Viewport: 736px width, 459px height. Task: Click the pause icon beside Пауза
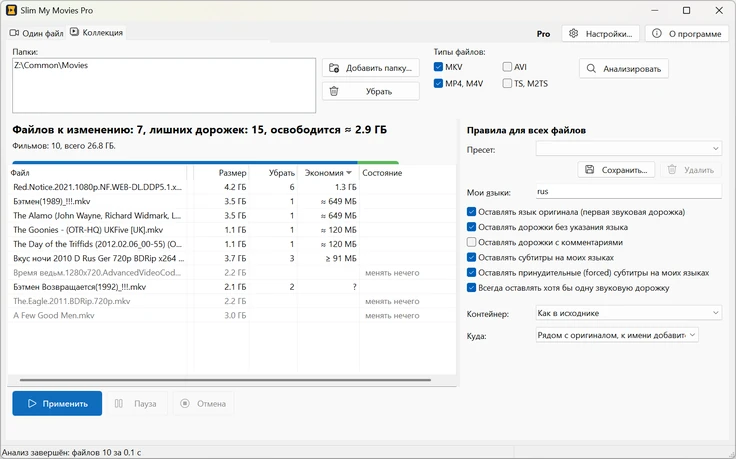click(x=119, y=403)
